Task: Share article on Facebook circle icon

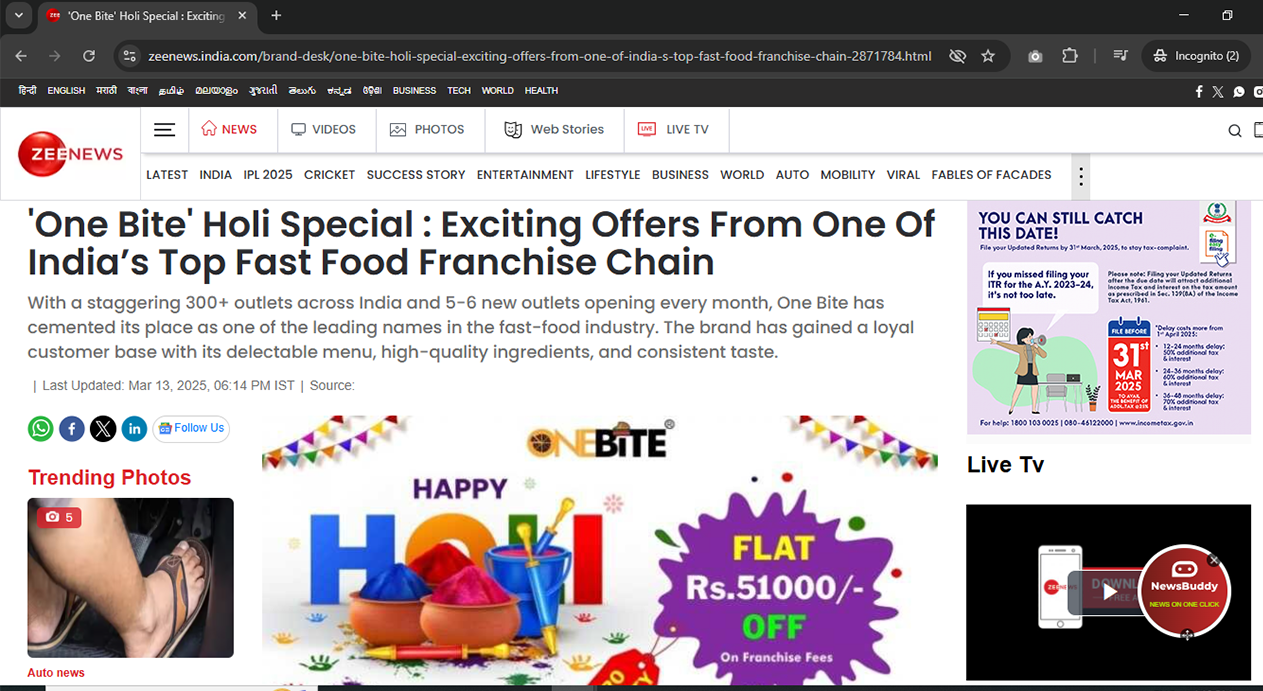Action: click(x=72, y=429)
